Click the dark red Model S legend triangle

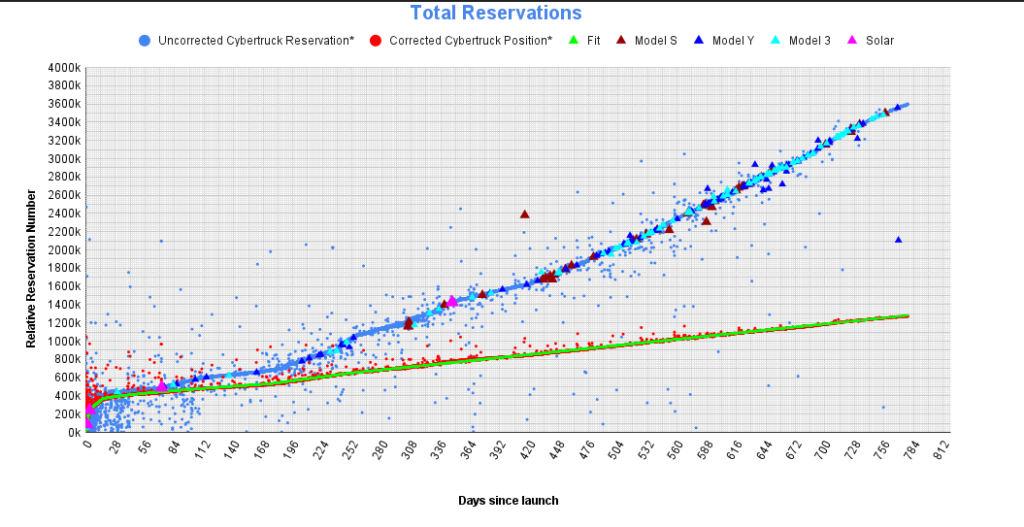(621, 40)
